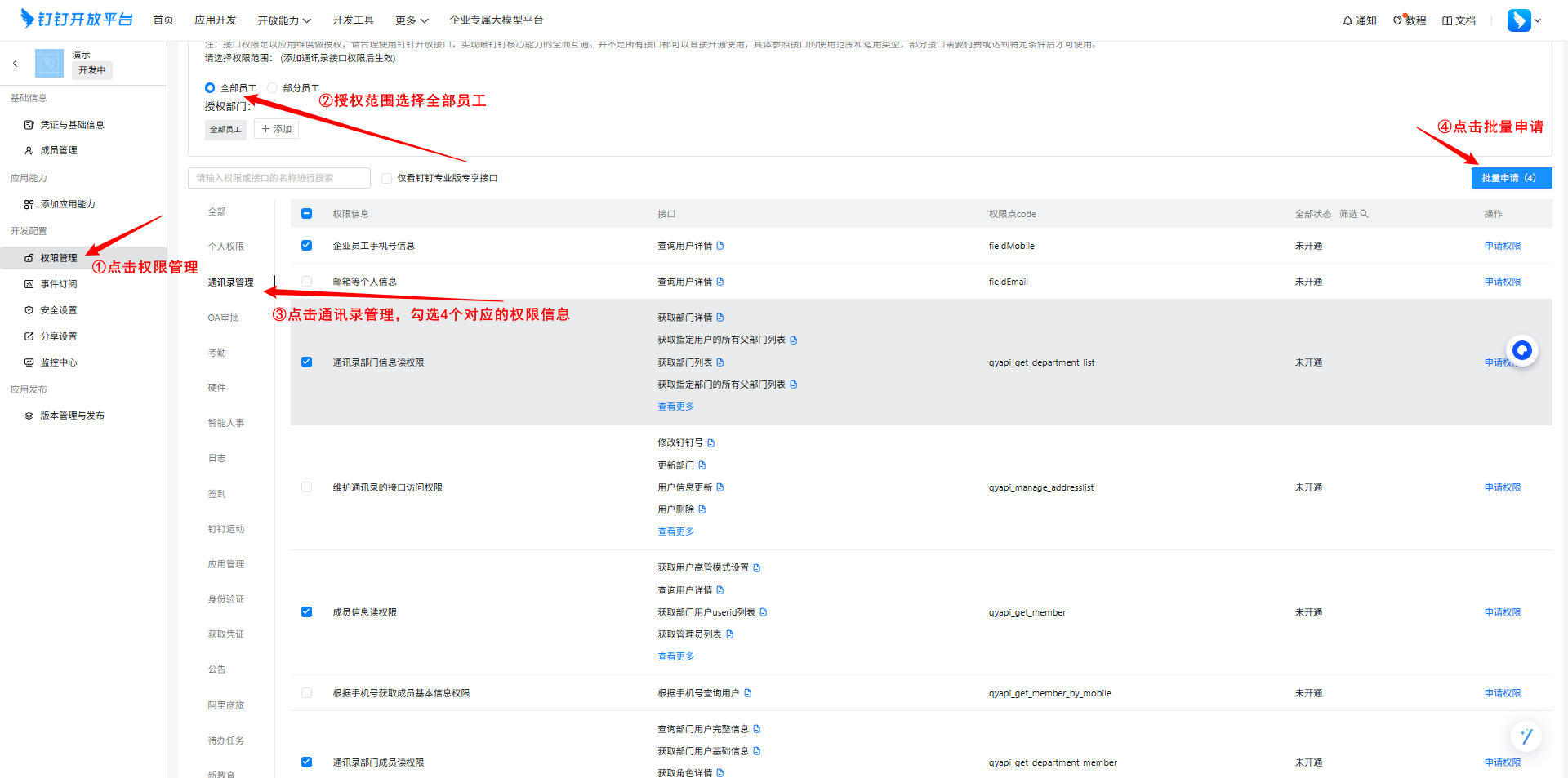Click the user avatar in top bar

1519,20
